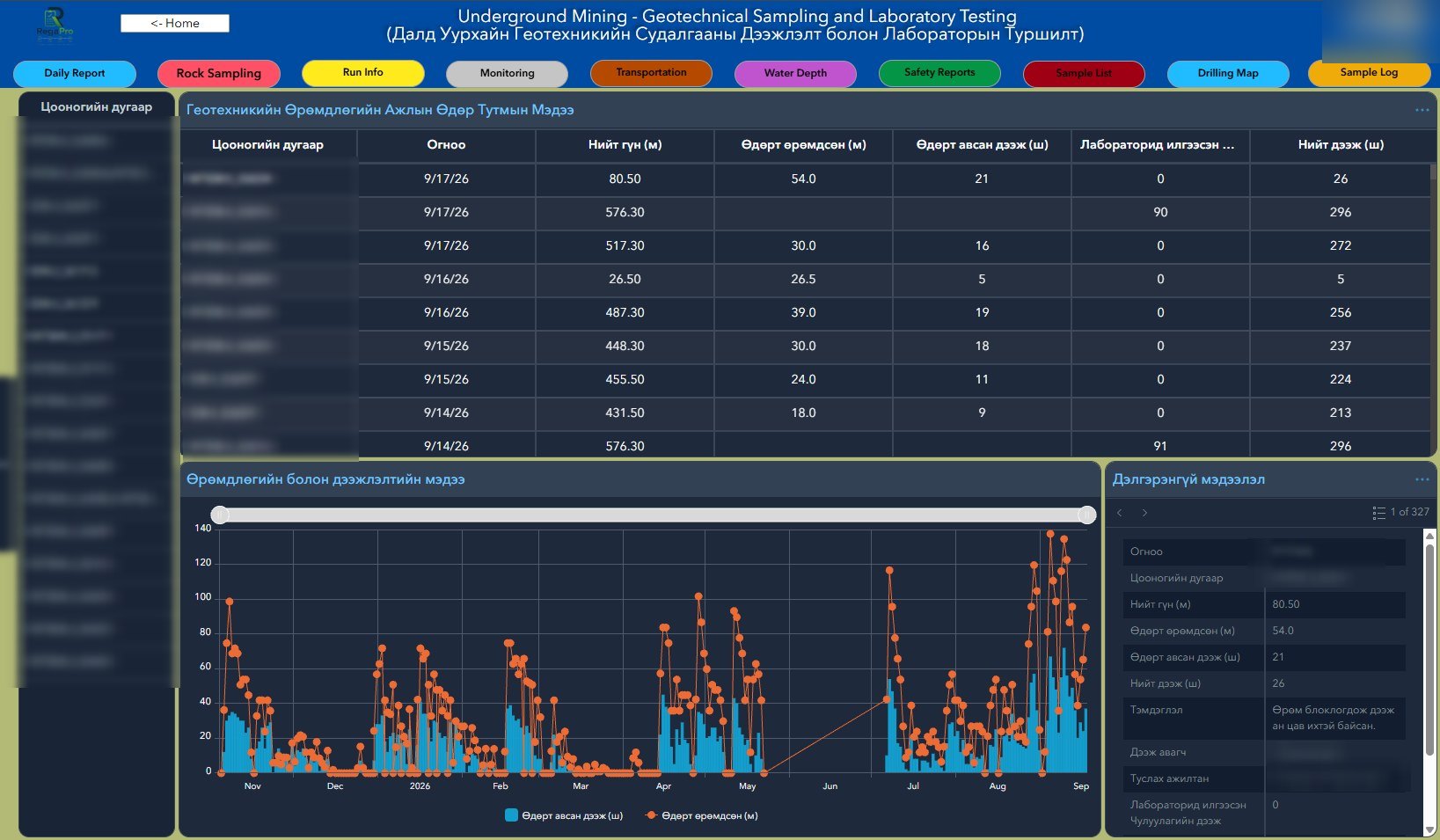Switch to the Monitoring tab

pyautogui.click(x=508, y=73)
